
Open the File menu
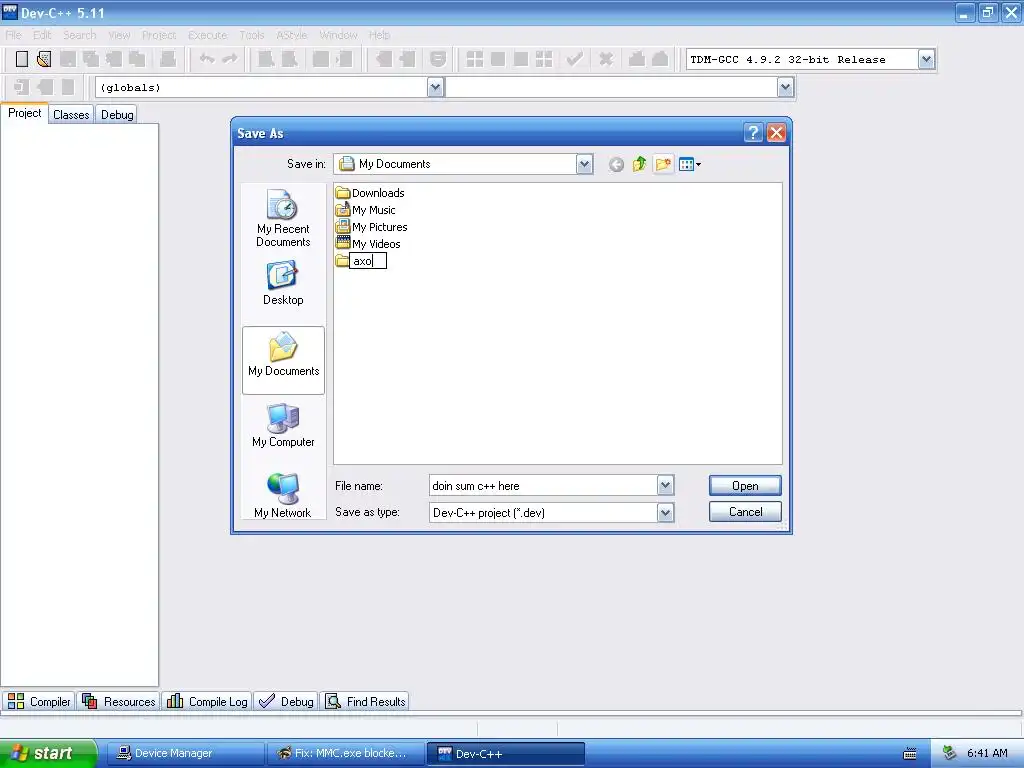pyautogui.click(x=13, y=35)
